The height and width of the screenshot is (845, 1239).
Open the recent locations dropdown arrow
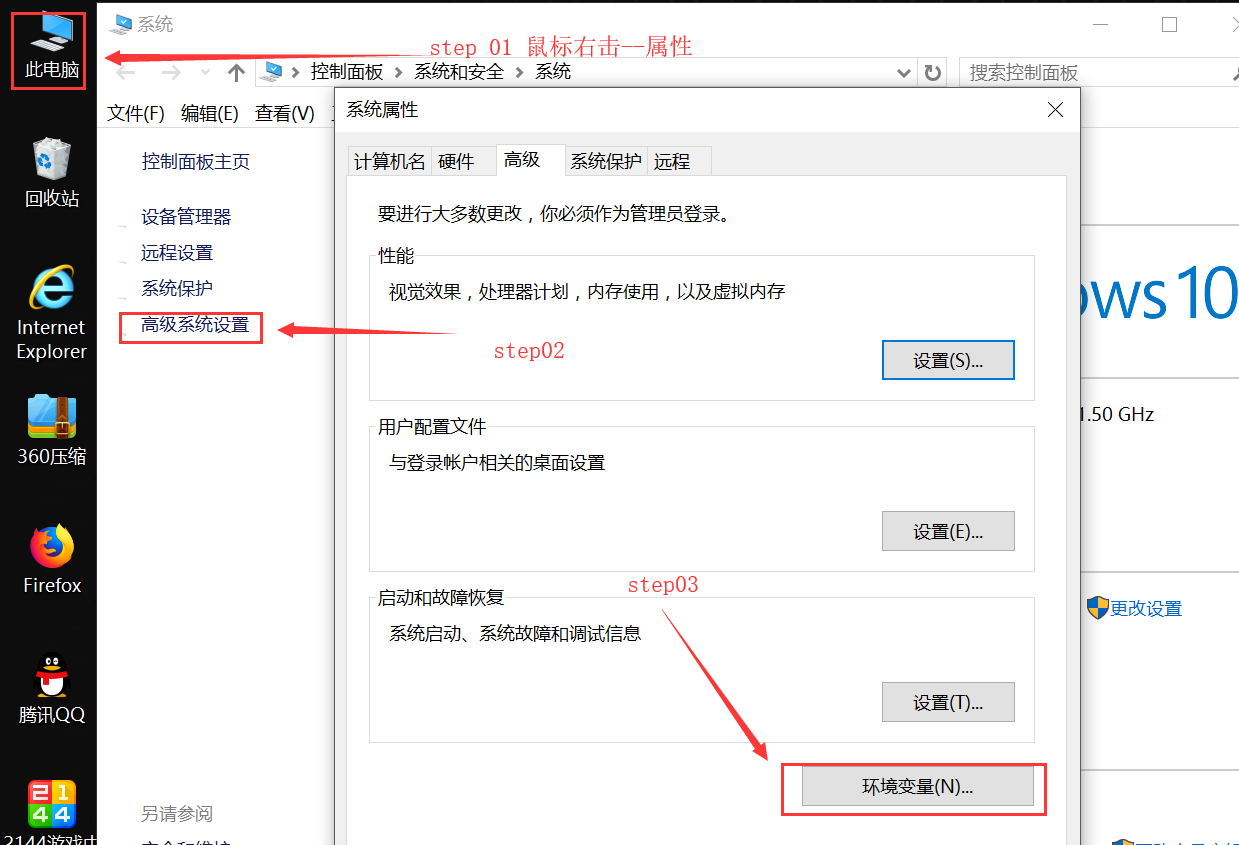coord(205,72)
